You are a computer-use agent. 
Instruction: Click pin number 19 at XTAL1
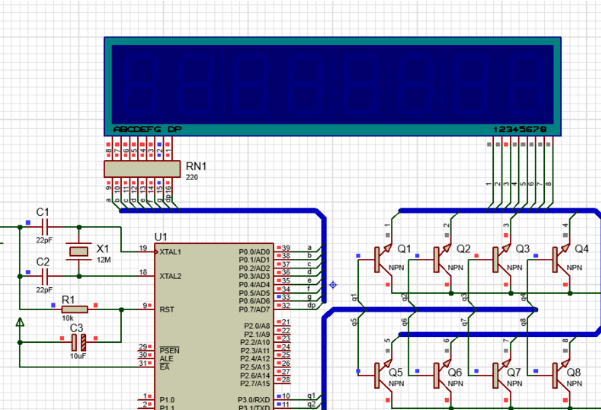point(143,248)
